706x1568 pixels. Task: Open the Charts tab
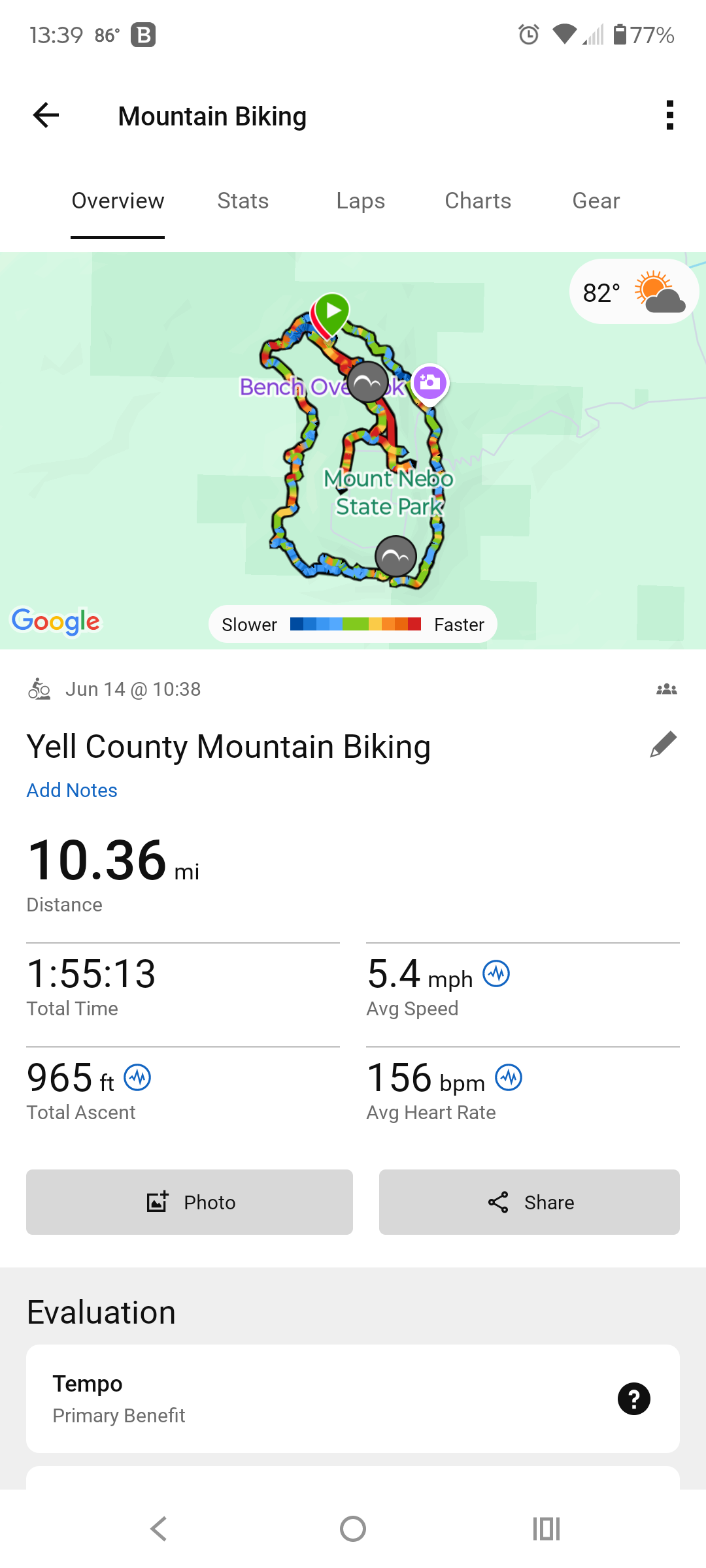tap(478, 201)
